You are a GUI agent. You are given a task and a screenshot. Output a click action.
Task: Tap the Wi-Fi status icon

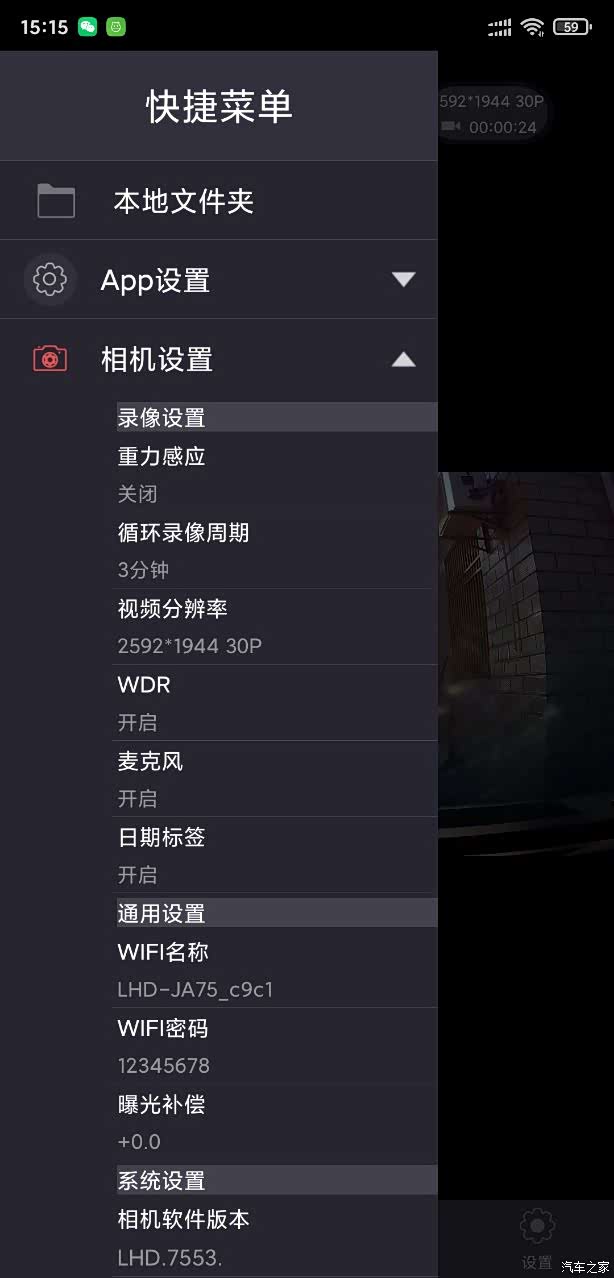pyautogui.click(x=532, y=27)
